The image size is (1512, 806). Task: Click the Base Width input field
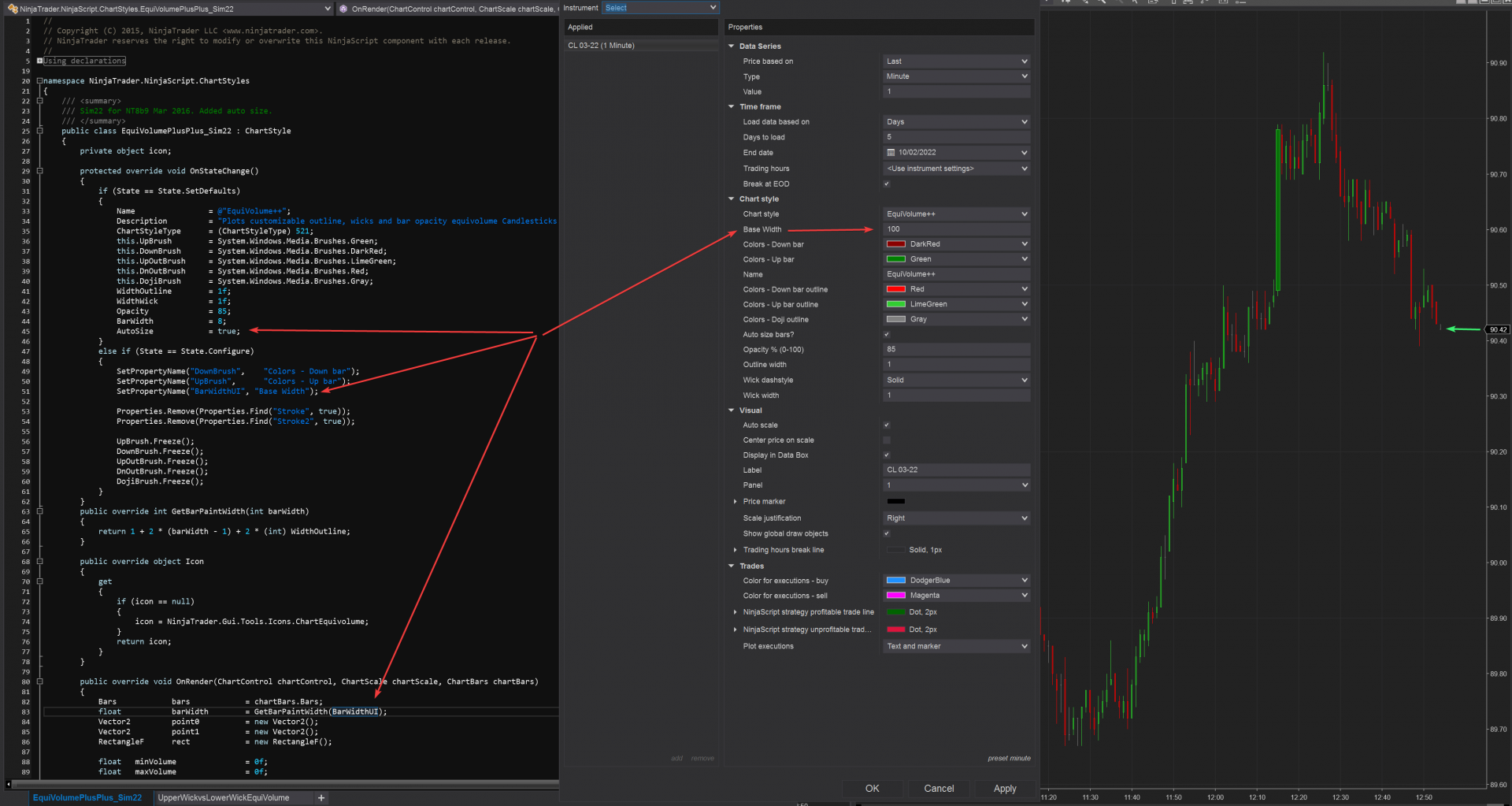957,229
